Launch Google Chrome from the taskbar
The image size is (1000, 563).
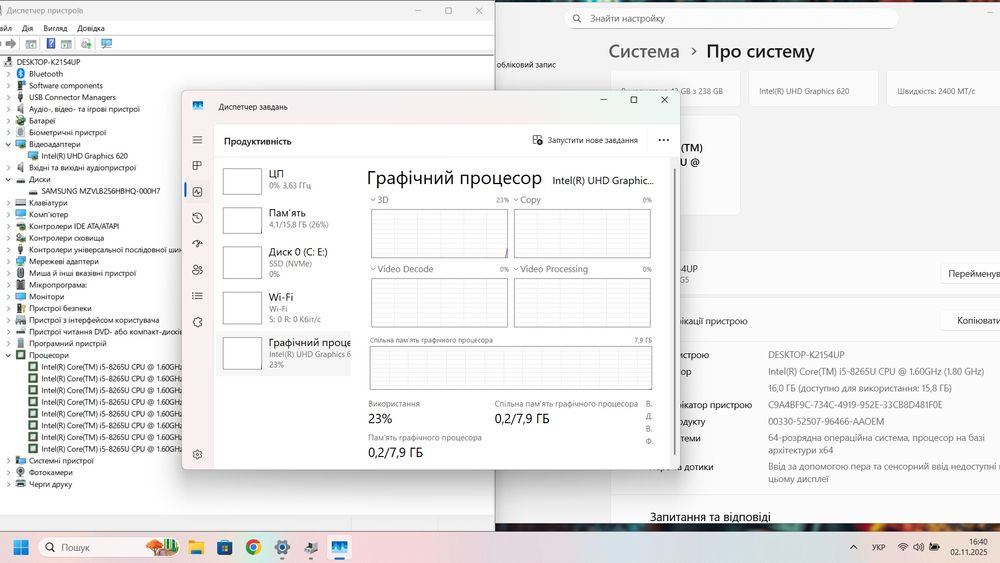(253, 547)
